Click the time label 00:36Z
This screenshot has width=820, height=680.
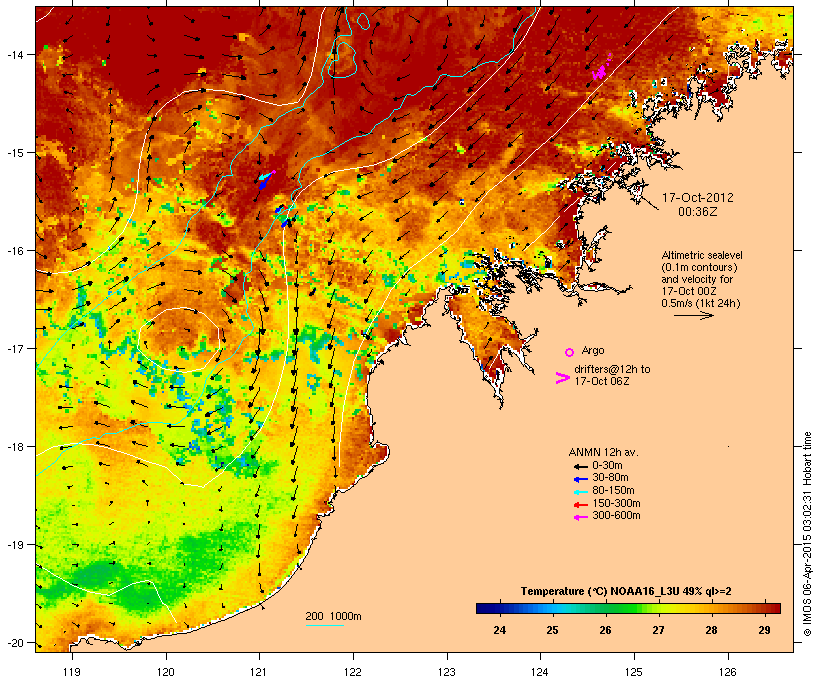[x=698, y=212]
